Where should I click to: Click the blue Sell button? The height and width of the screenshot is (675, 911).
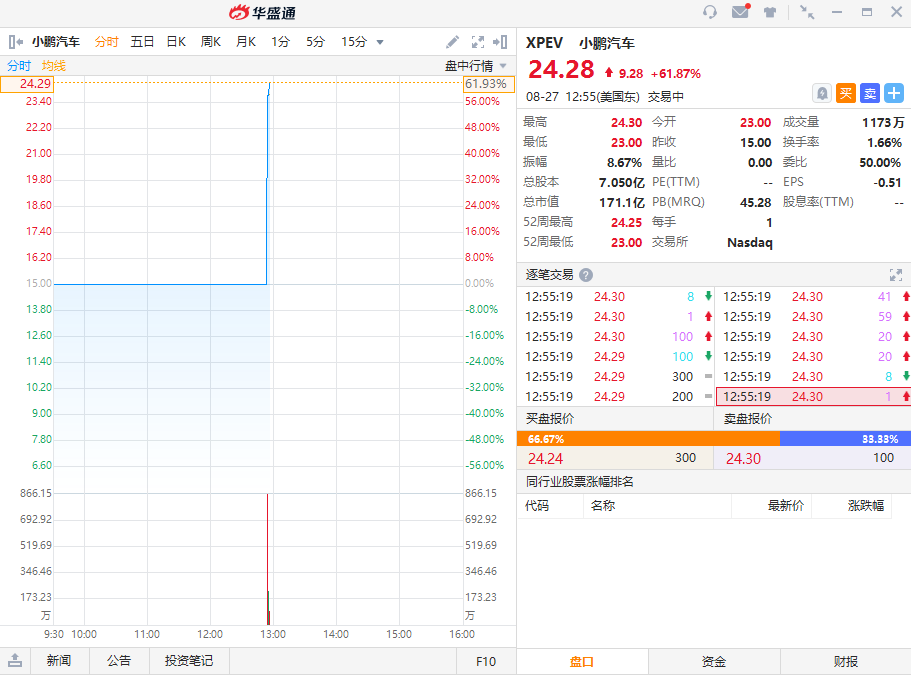point(870,94)
